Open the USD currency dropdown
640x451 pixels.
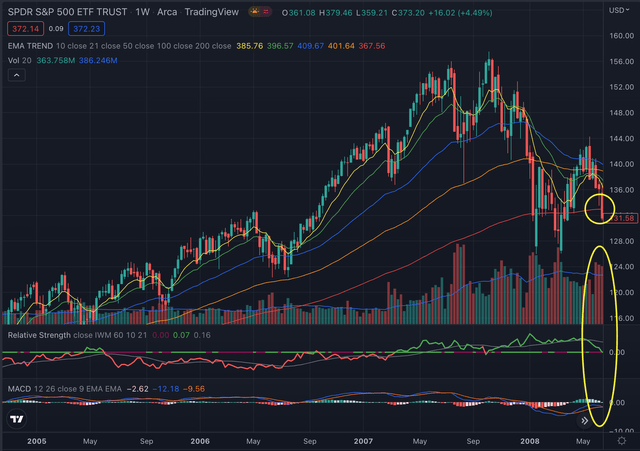tap(619, 10)
